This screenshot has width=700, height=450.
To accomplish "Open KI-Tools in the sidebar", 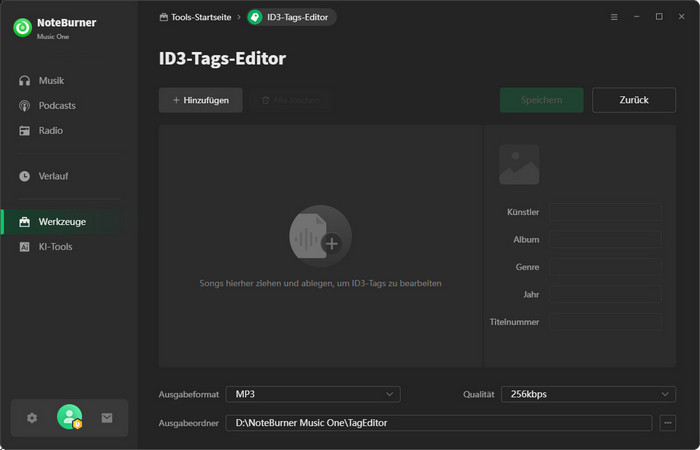I will 55,247.
